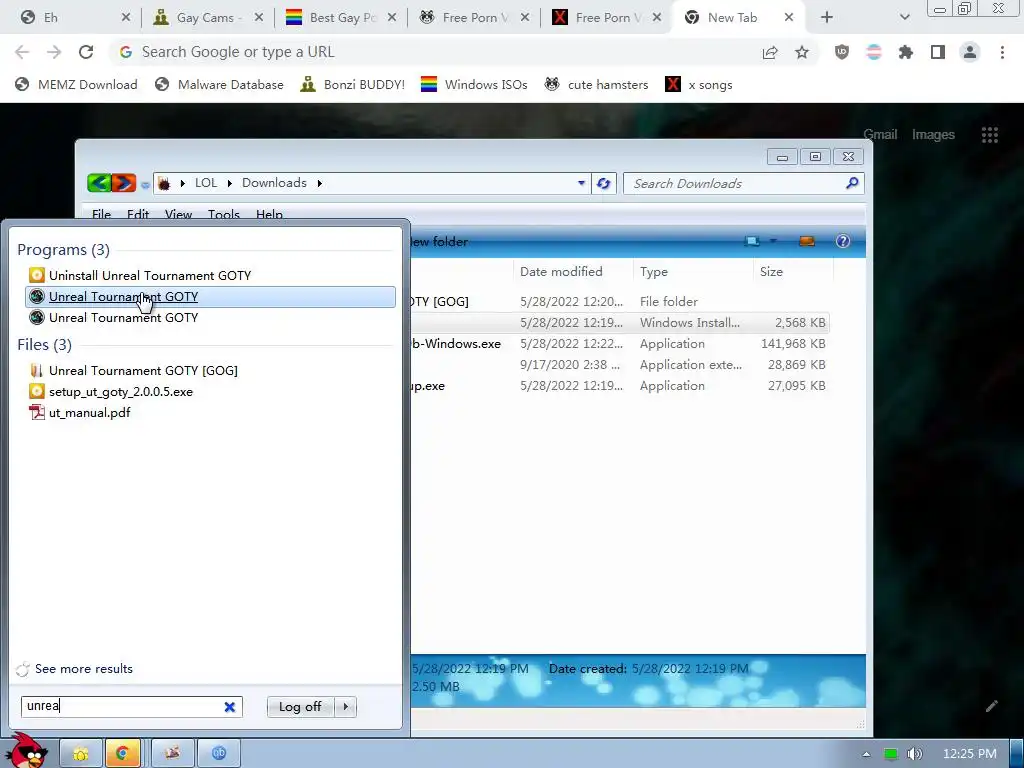1024x768 pixels.
Task: Click the New folder toolbar button
Action: coord(439,242)
